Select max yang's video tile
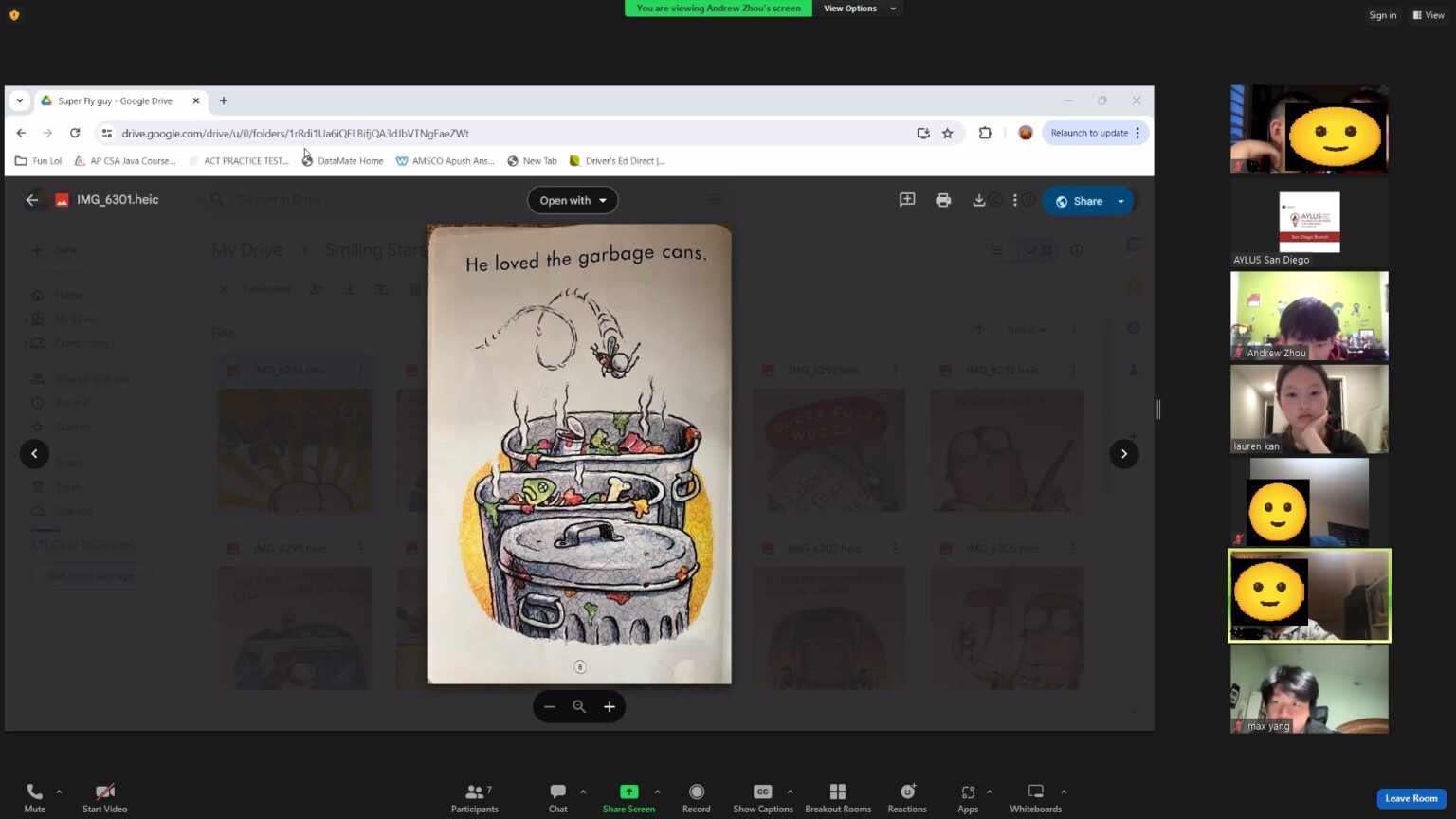The width and height of the screenshot is (1456, 819). (1309, 689)
